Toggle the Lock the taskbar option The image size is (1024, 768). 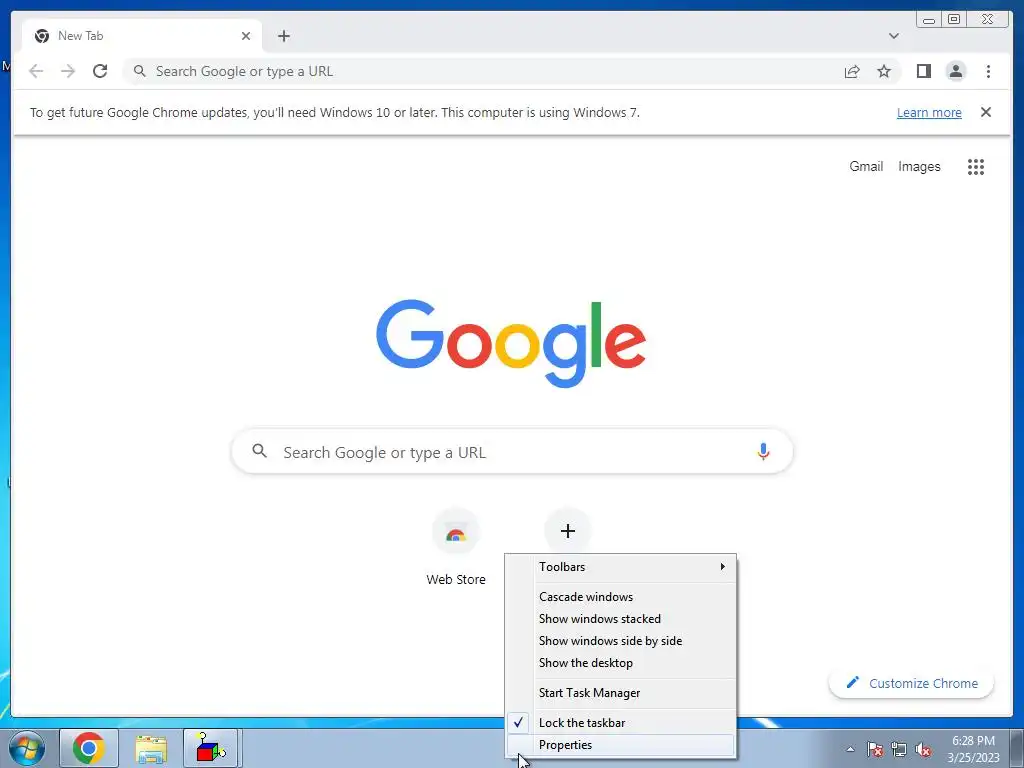pos(620,722)
